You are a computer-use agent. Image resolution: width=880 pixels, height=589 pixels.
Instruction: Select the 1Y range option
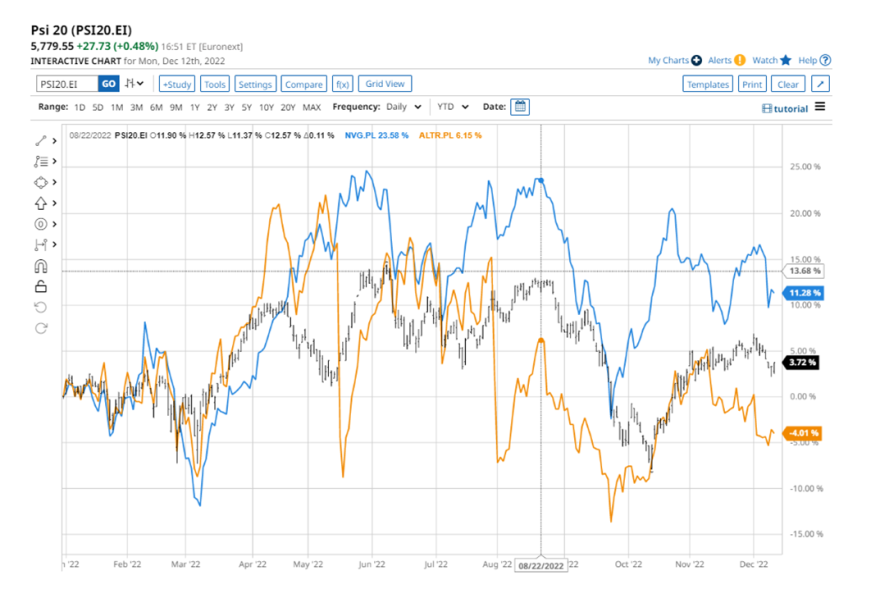click(x=195, y=107)
